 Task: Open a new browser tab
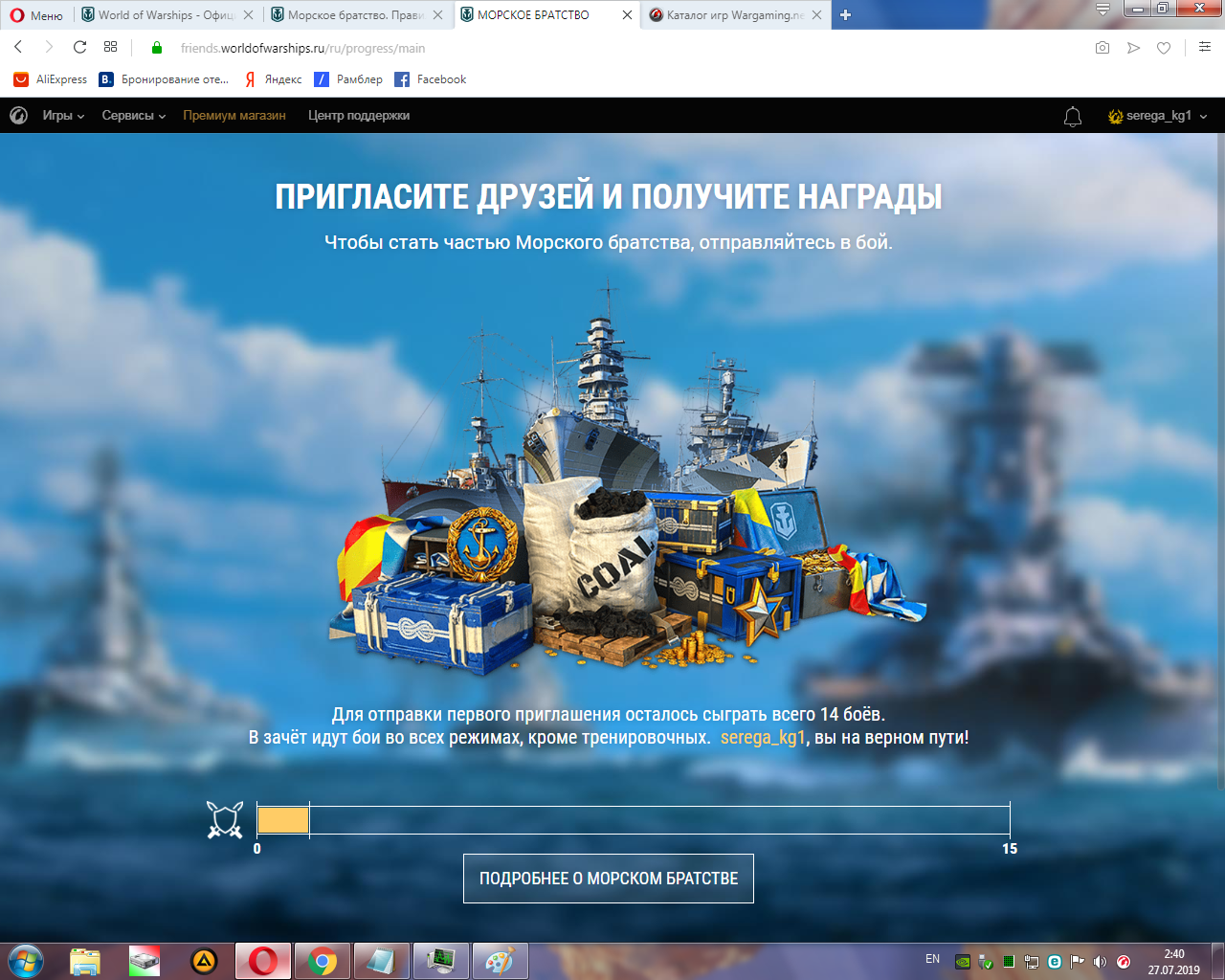point(845,14)
